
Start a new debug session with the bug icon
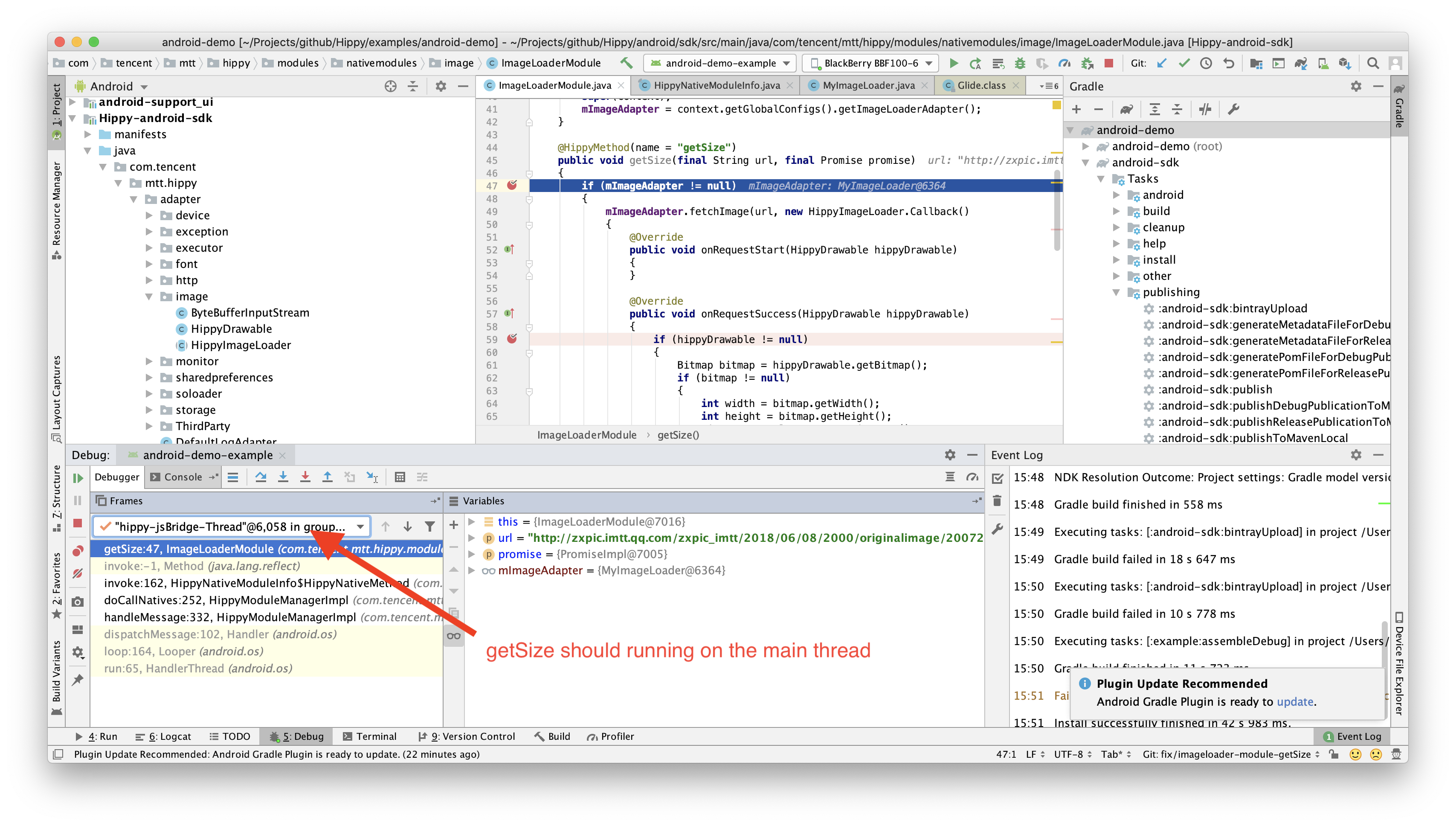click(1021, 63)
